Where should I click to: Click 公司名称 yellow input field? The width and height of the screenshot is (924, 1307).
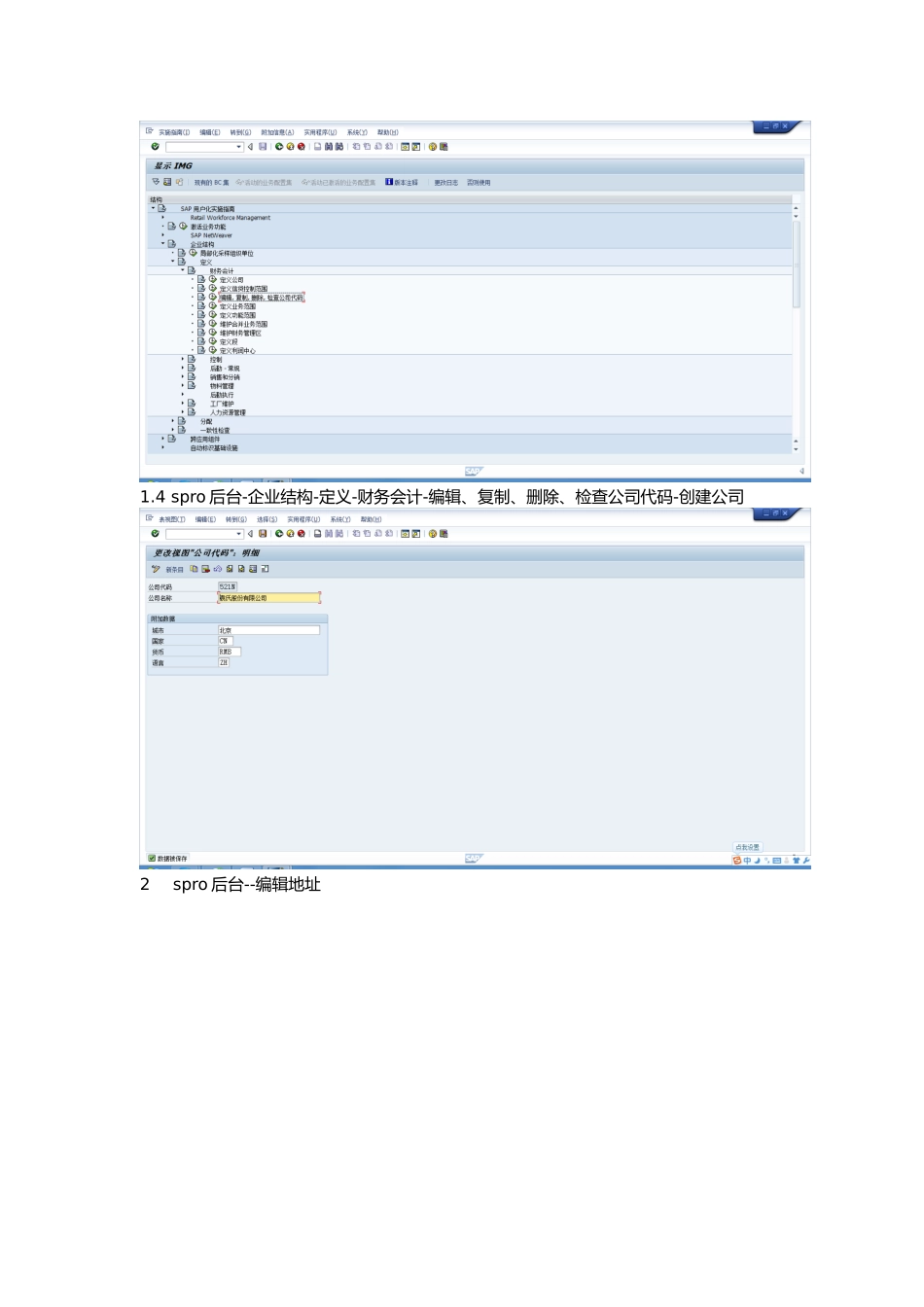pyautogui.click(x=268, y=598)
